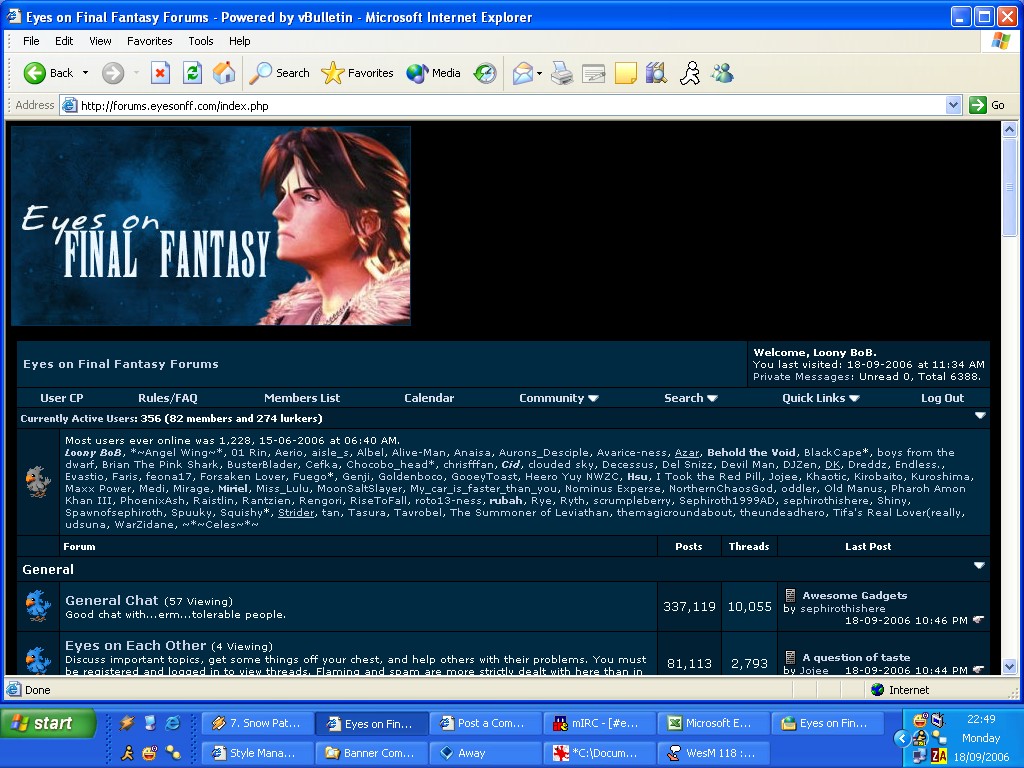Click the ZoneAlarm ZA tray icon
Image resolution: width=1024 pixels, height=768 pixels.
click(x=939, y=756)
